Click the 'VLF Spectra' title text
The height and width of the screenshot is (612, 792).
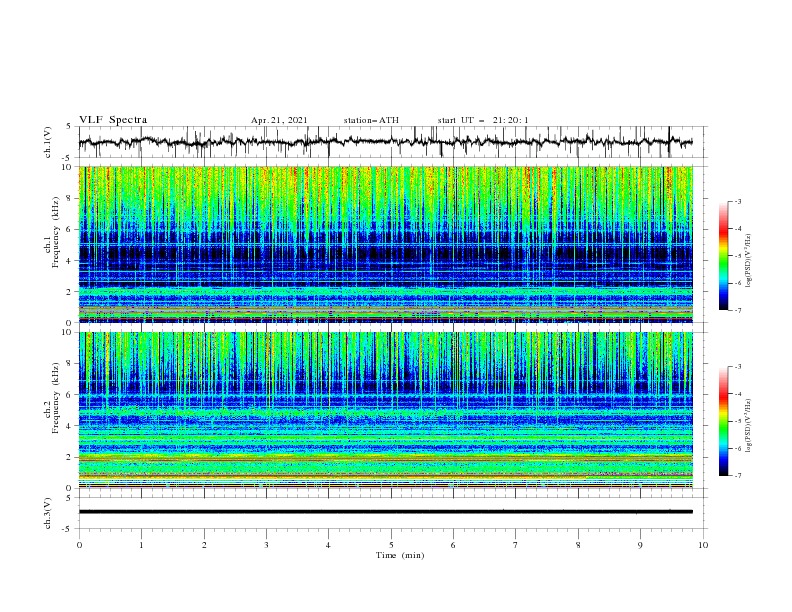[113, 120]
